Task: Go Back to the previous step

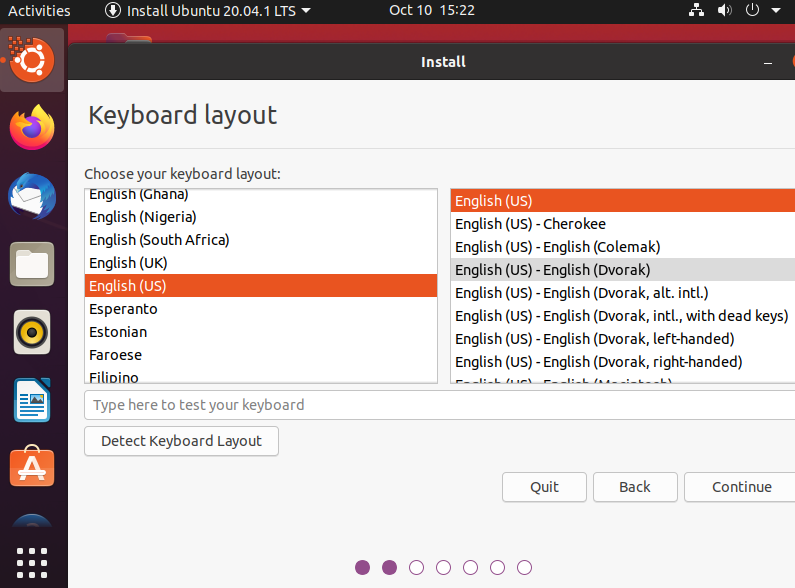Action: [x=635, y=487]
